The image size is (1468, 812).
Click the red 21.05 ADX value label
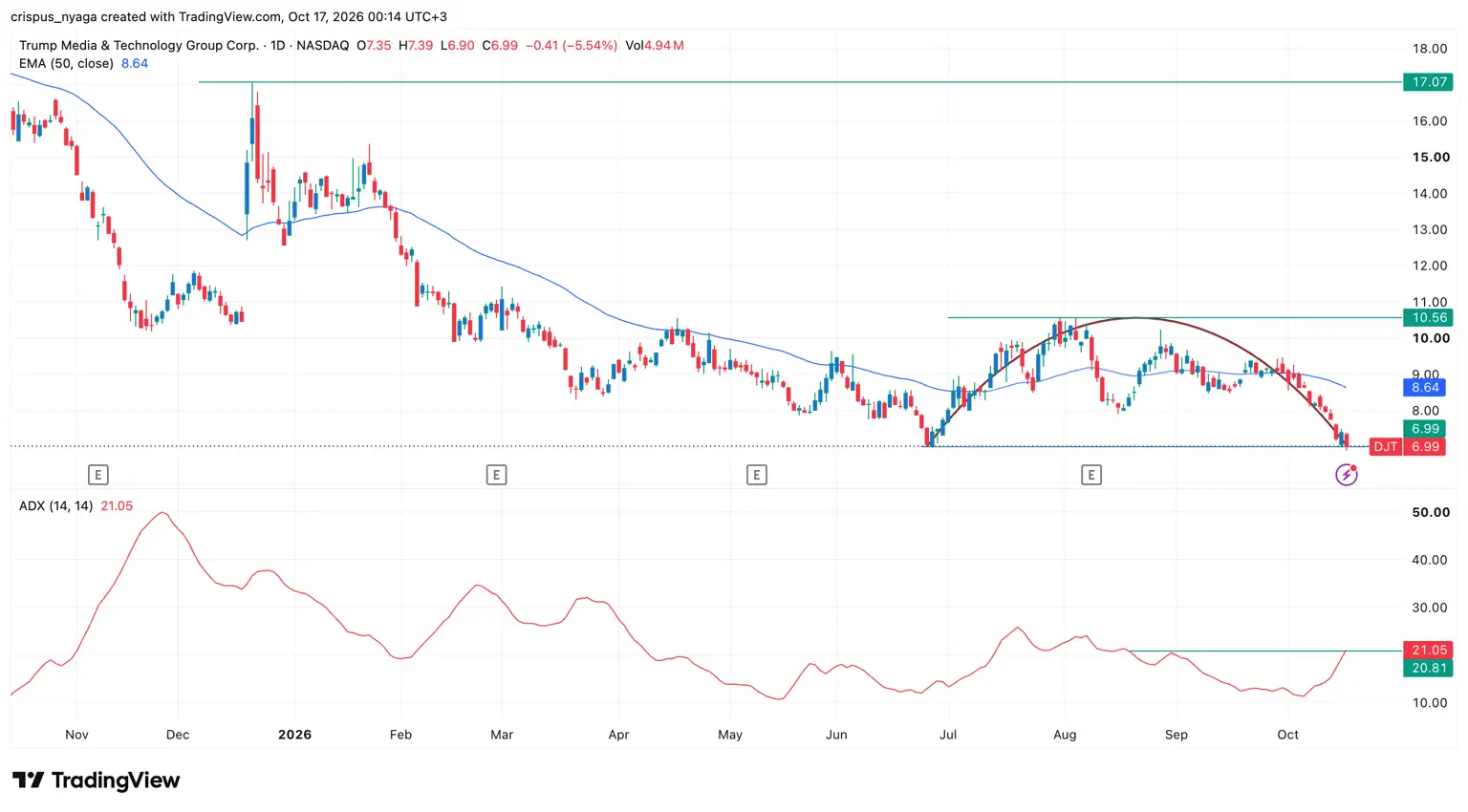click(1428, 651)
